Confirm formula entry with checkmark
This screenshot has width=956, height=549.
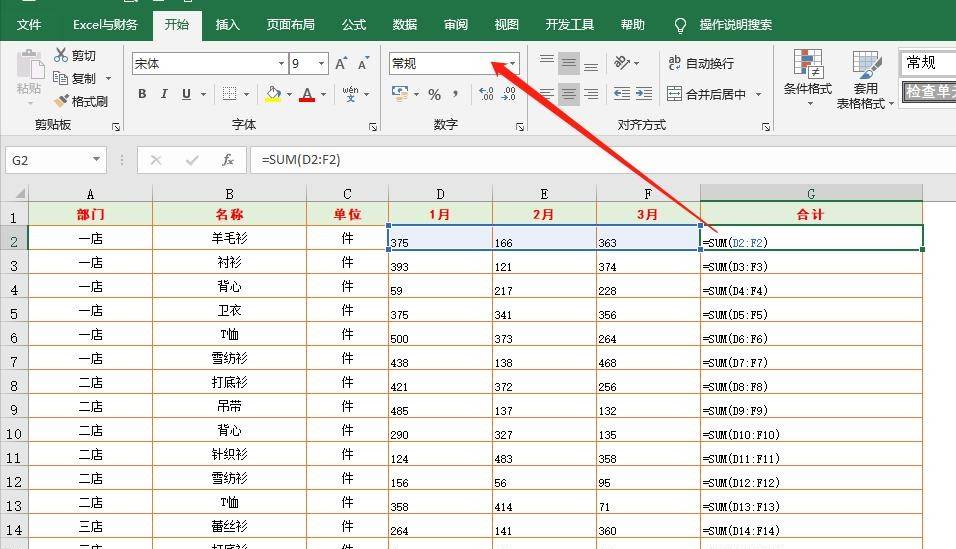tap(193, 160)
